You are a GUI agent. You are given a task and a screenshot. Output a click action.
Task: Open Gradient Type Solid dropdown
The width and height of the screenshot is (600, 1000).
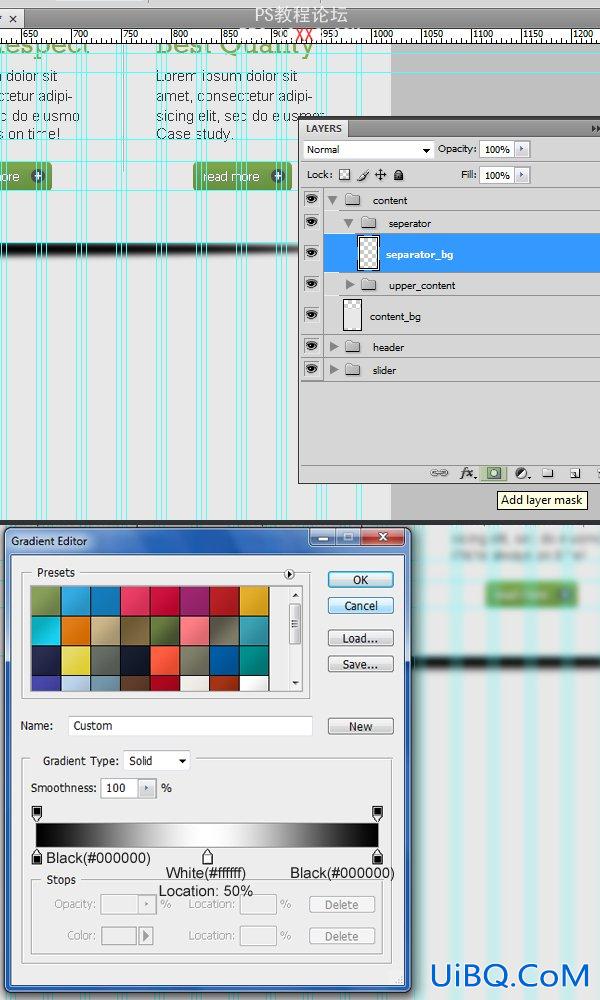coord(156,761)
